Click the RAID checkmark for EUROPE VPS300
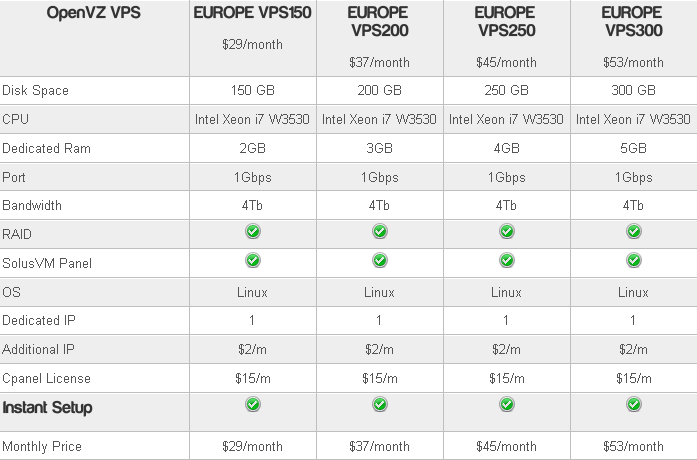697x460 pixels. 633,232
